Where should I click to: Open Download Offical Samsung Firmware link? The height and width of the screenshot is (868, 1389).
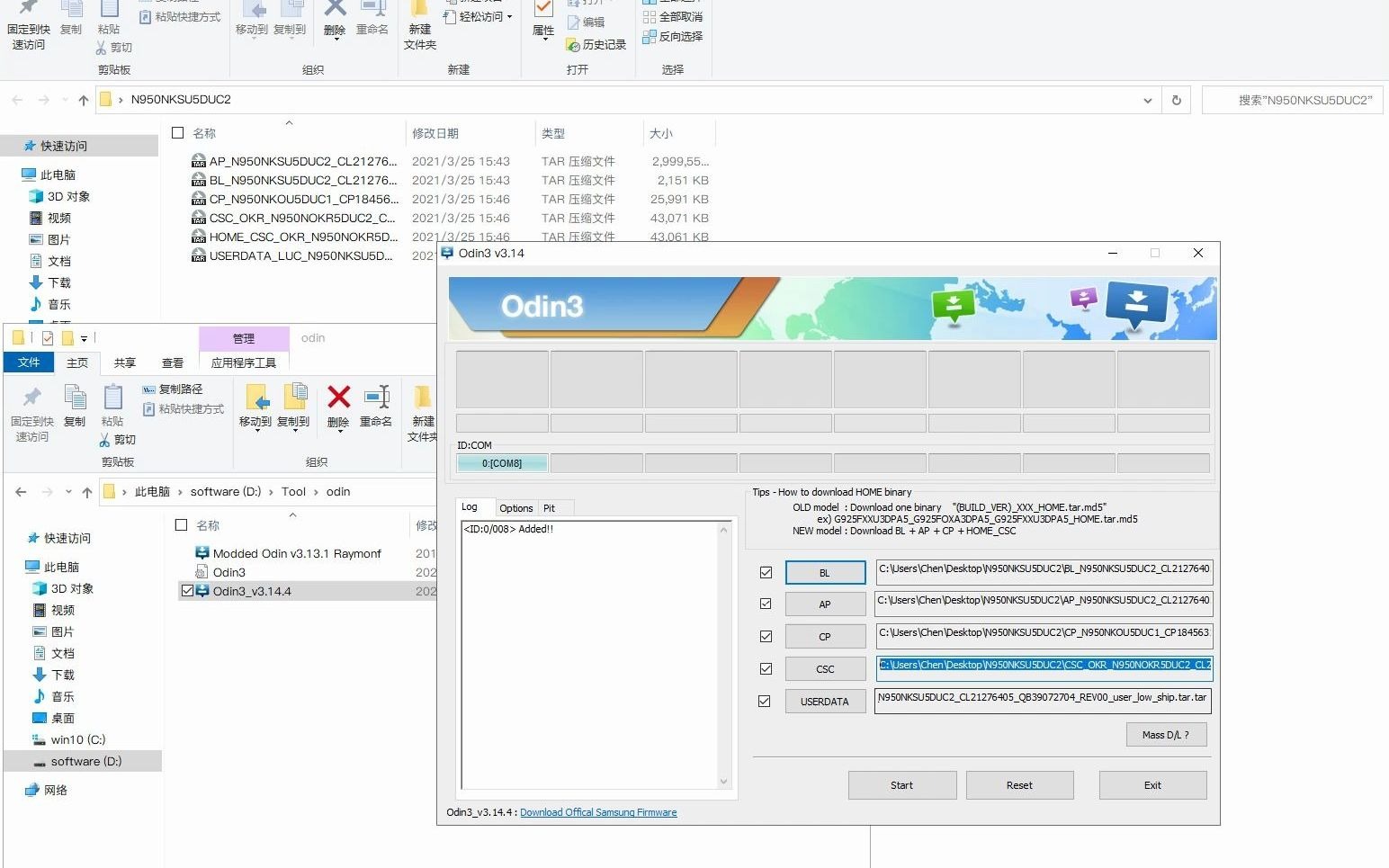click(598, 812)
